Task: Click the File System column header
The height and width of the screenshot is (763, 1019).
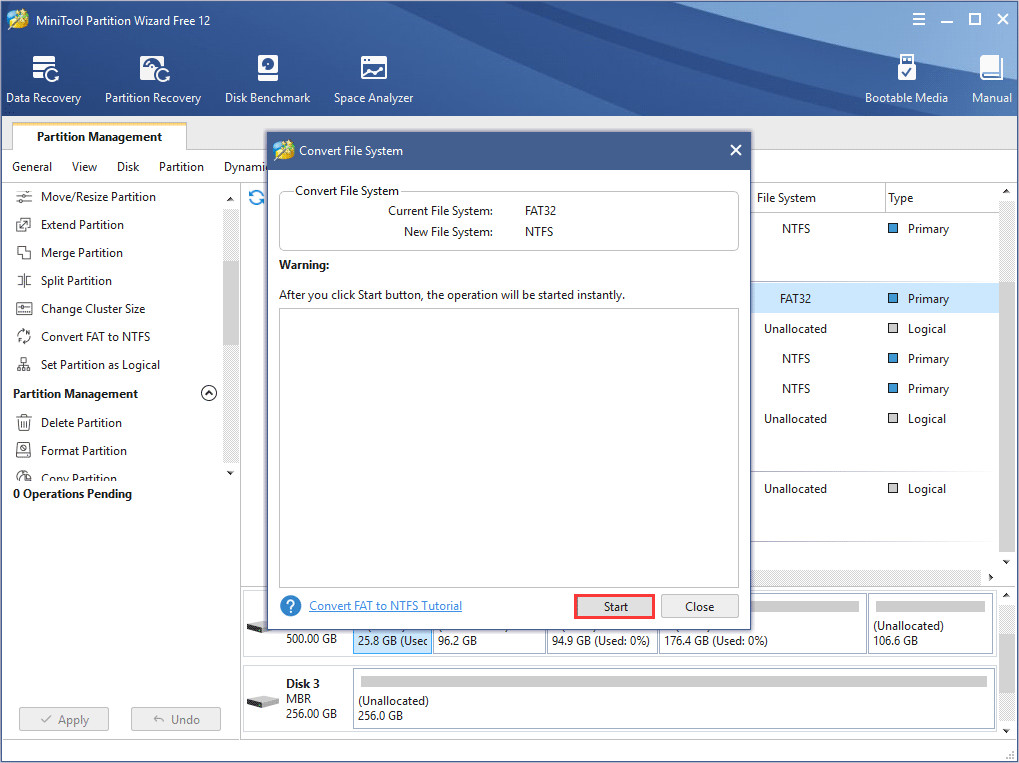Action: (x=818, y=198)
